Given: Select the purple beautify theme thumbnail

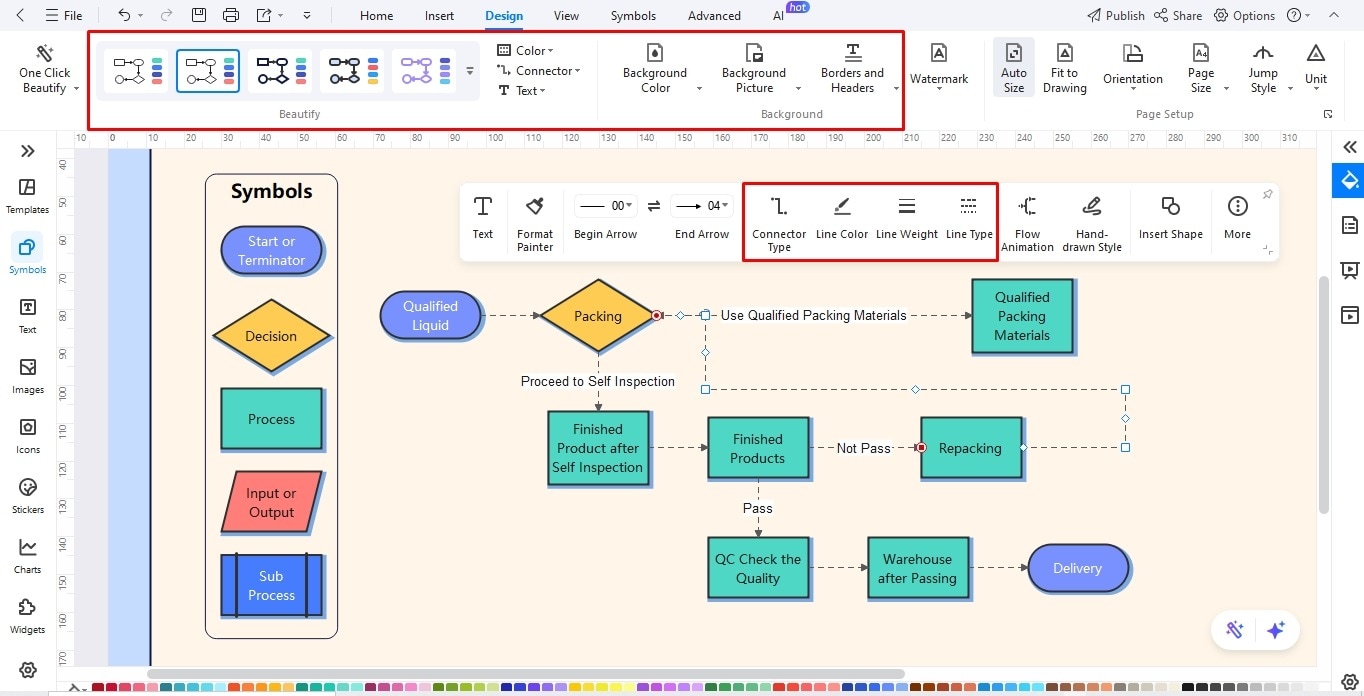Looking at the screenshot, I should (424, 71).
